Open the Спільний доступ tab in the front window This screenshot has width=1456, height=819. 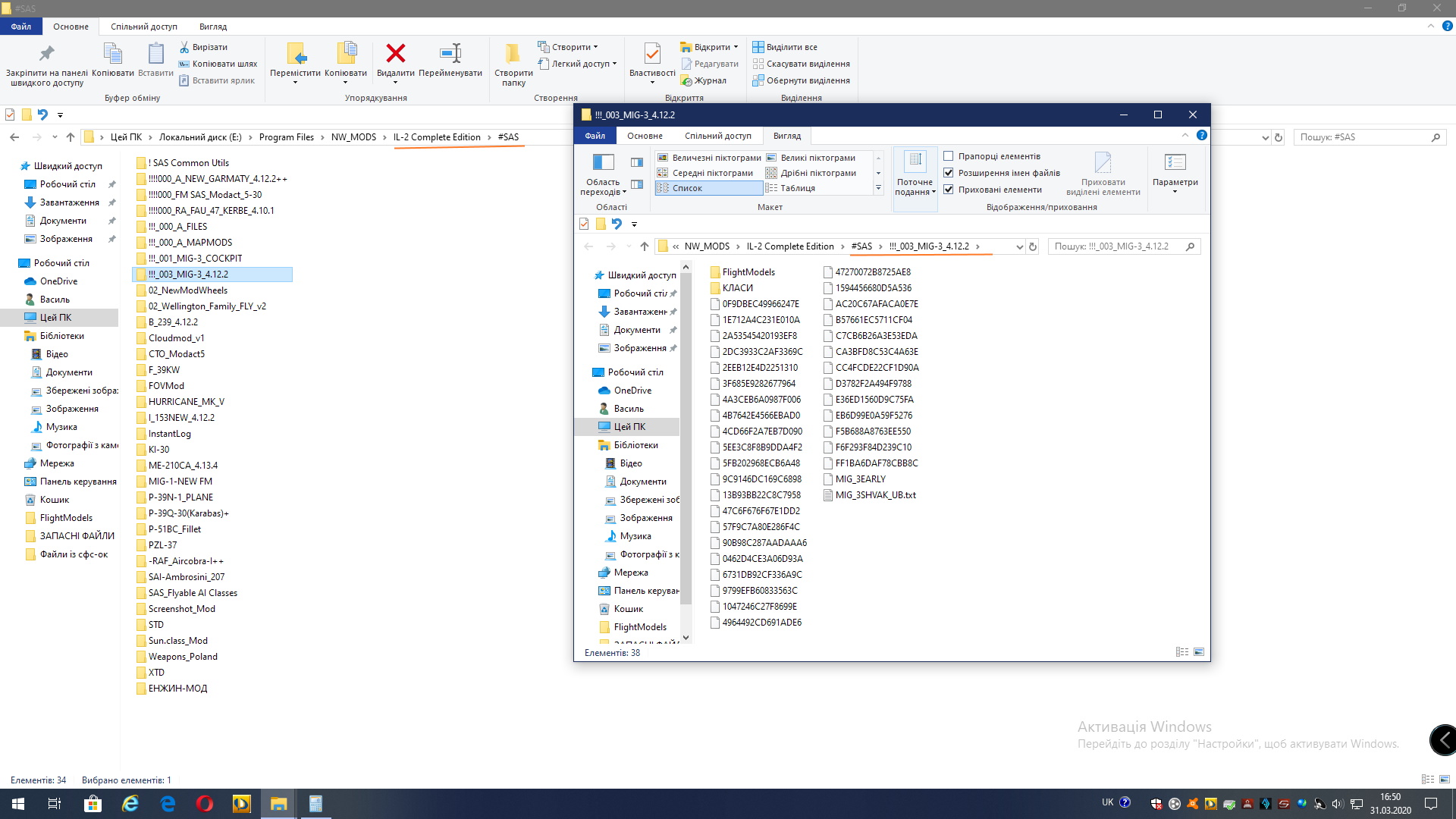[x=717, y=136]
